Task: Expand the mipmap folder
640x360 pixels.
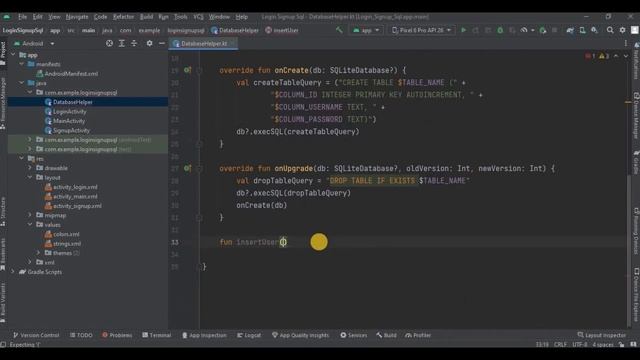Action: [30, 215]
